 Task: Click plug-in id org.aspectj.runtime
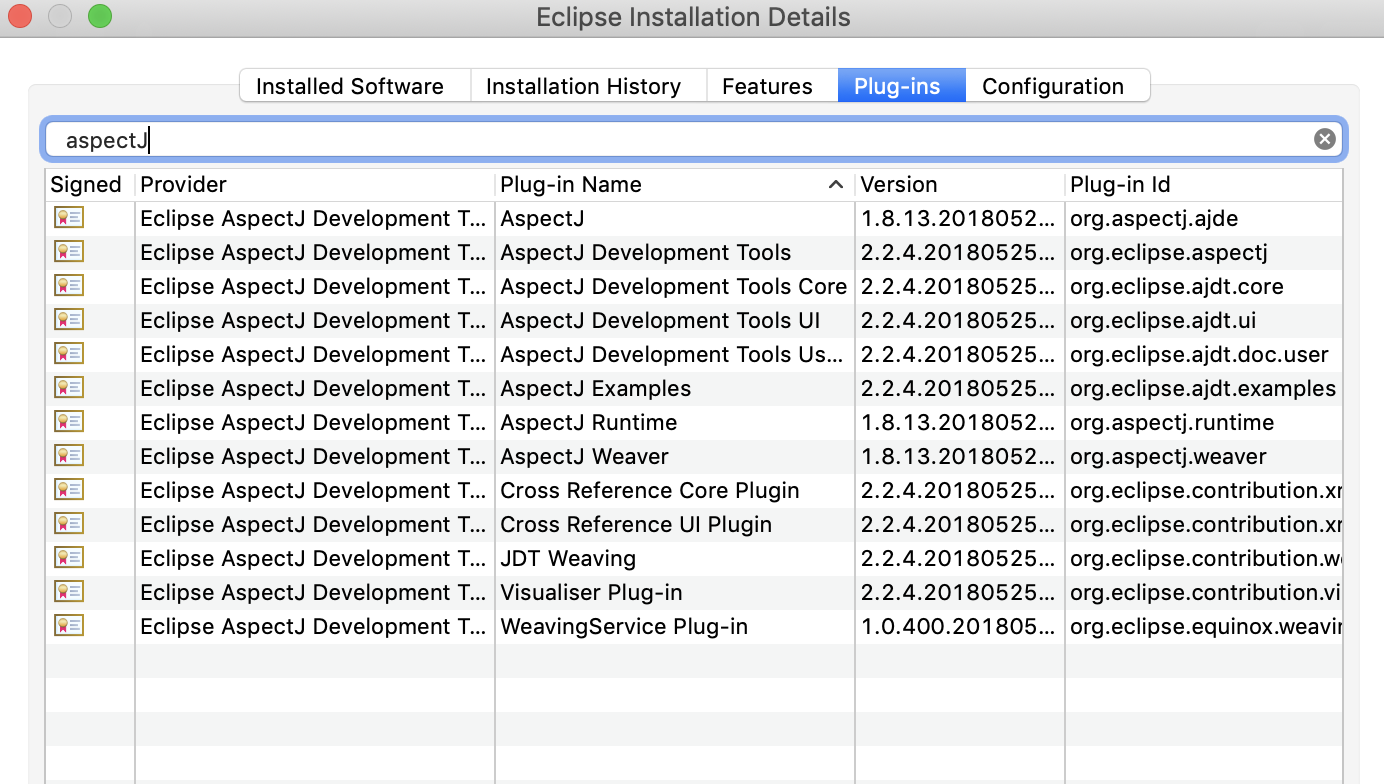point(1172,423)
